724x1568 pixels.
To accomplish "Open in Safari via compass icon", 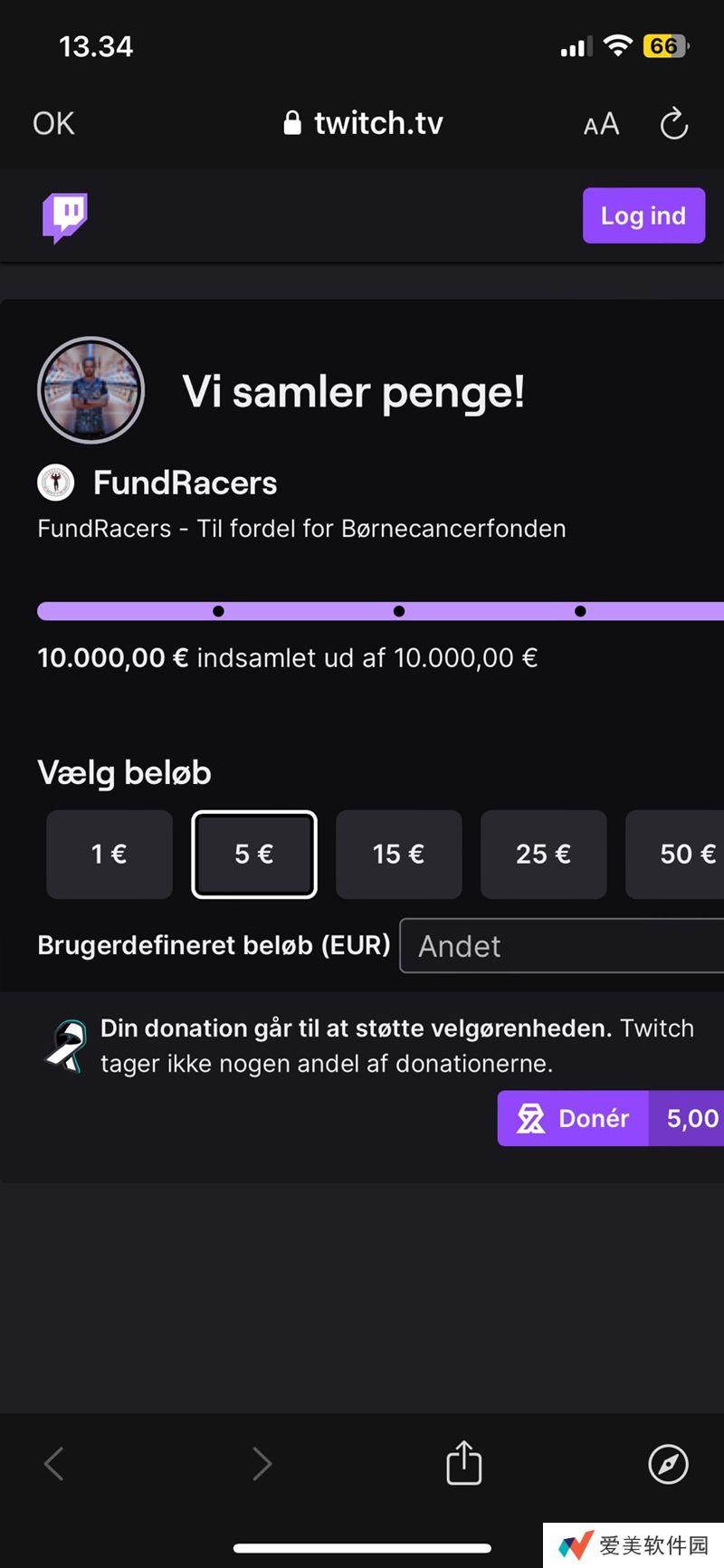I will click(668, 1463).
